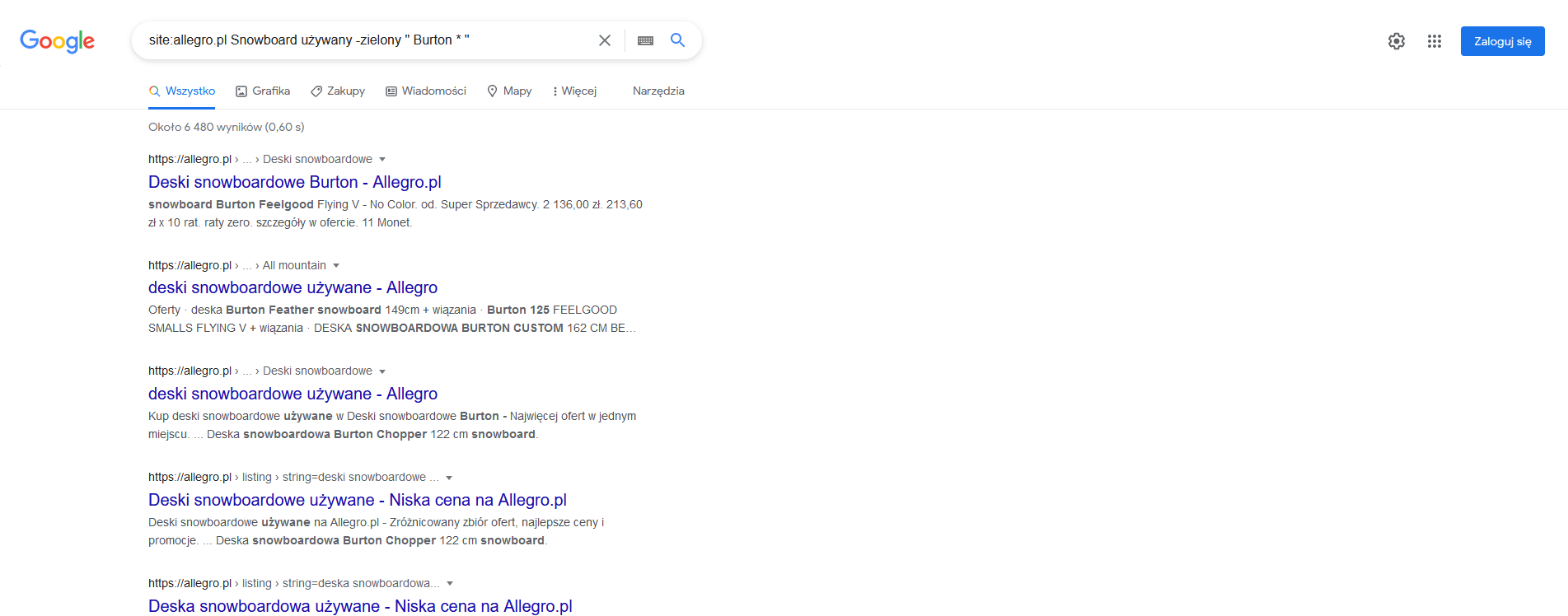Expand dropdown arrow on third result's breadcrumb
1568x616 pixels.
[x=382, y=371]
